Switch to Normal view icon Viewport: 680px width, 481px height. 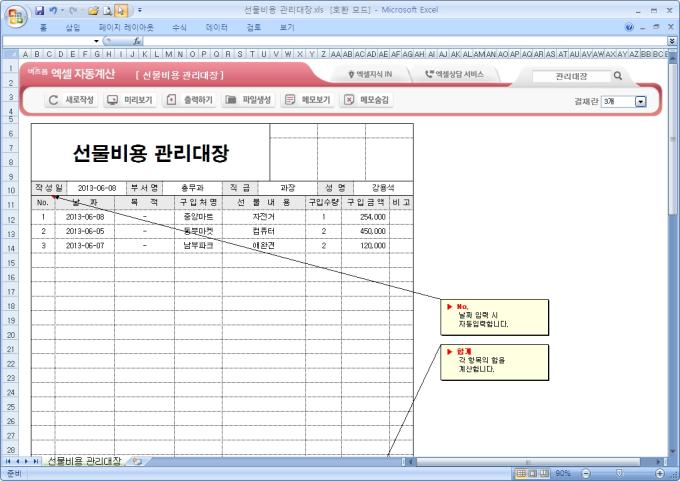521,473
